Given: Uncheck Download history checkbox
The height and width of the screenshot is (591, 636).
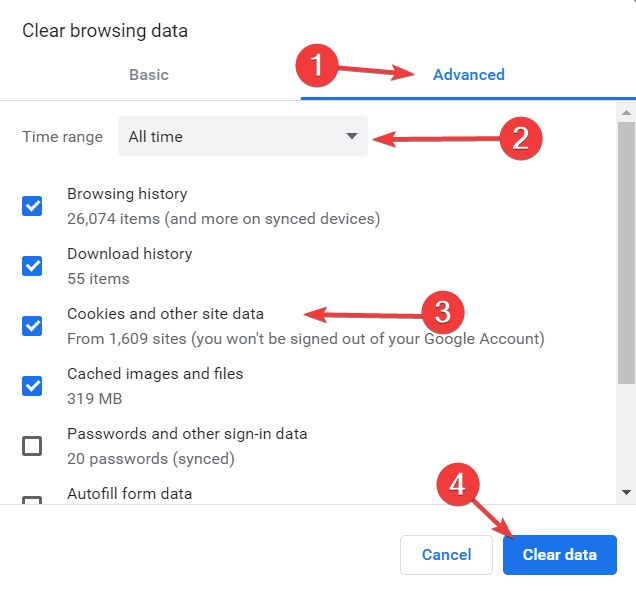Looking at the screenshot, I should pos(32,266).
